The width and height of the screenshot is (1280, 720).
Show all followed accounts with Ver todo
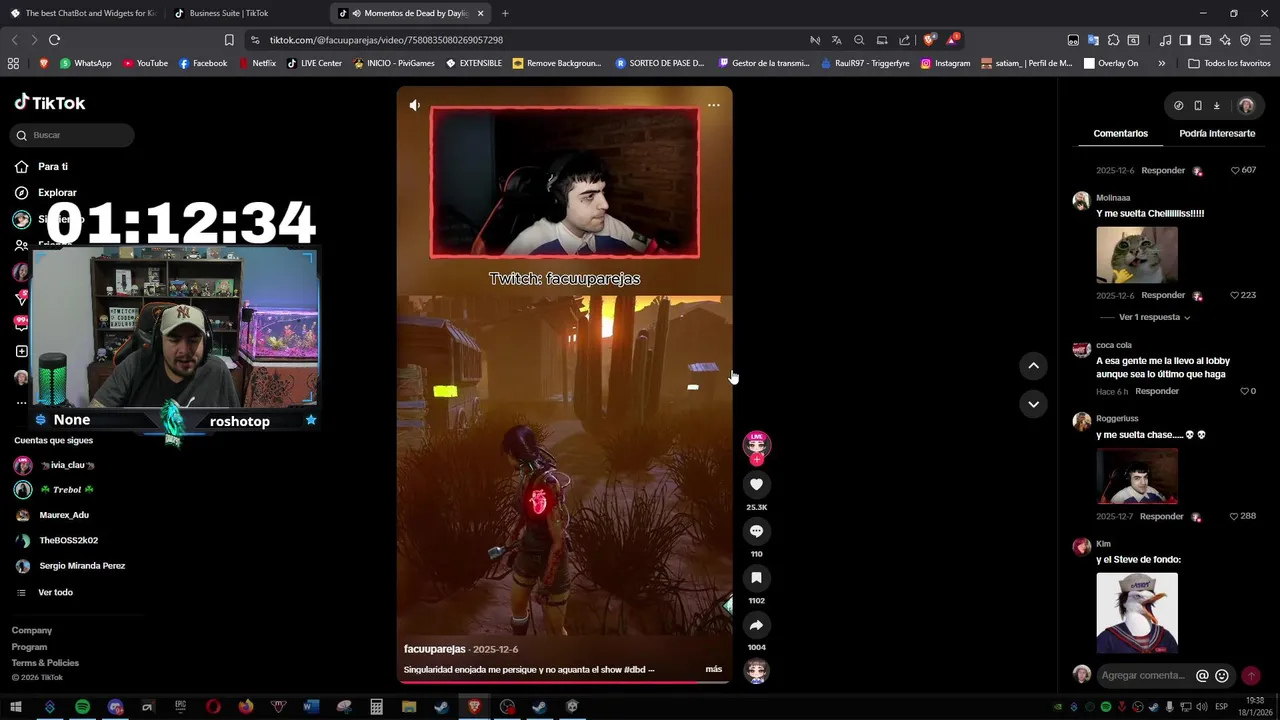(x=55, y=592)
